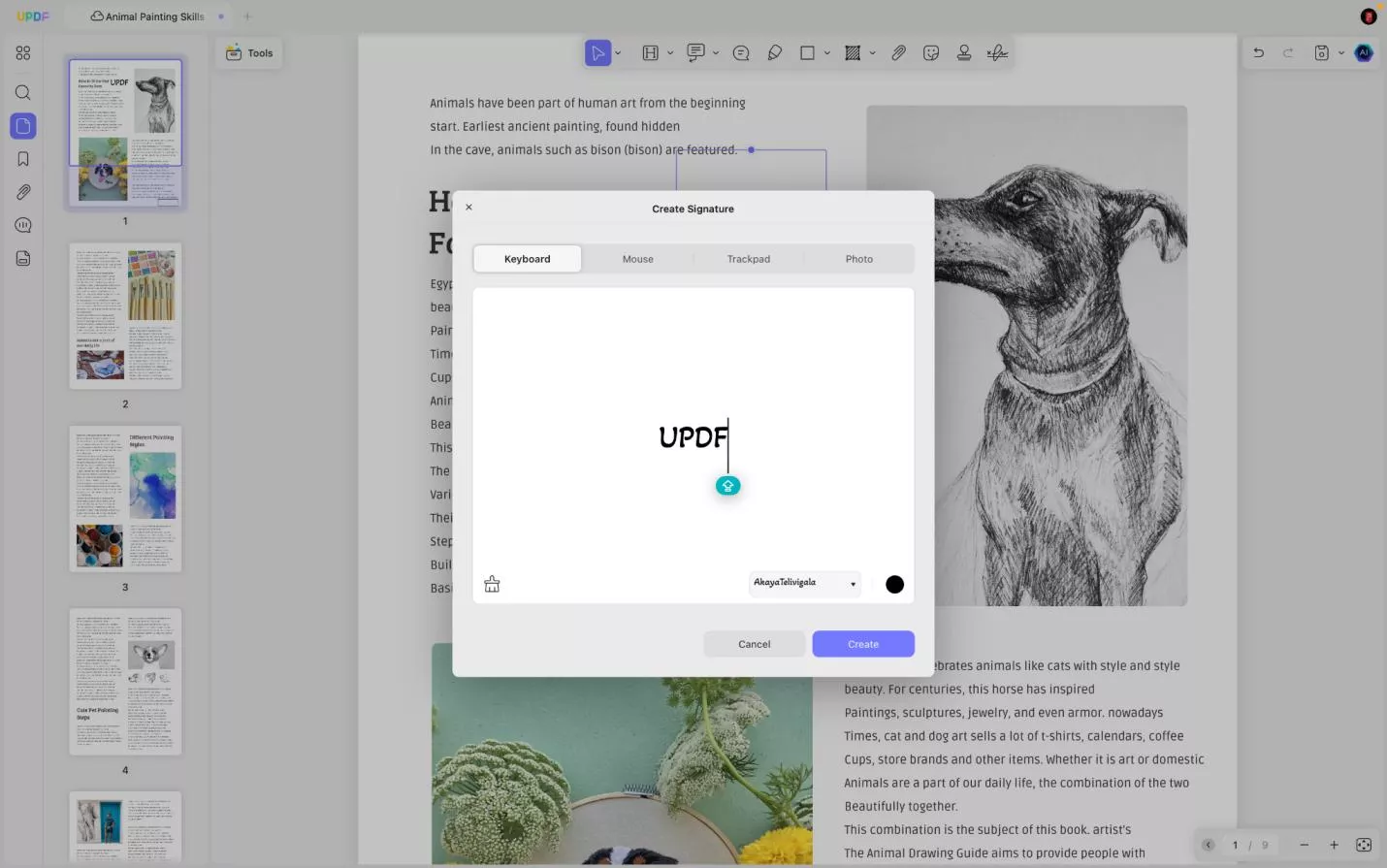Expand the save options dropdown arrow
This screenshot has height=868, width=1387.
point(1341,53)
